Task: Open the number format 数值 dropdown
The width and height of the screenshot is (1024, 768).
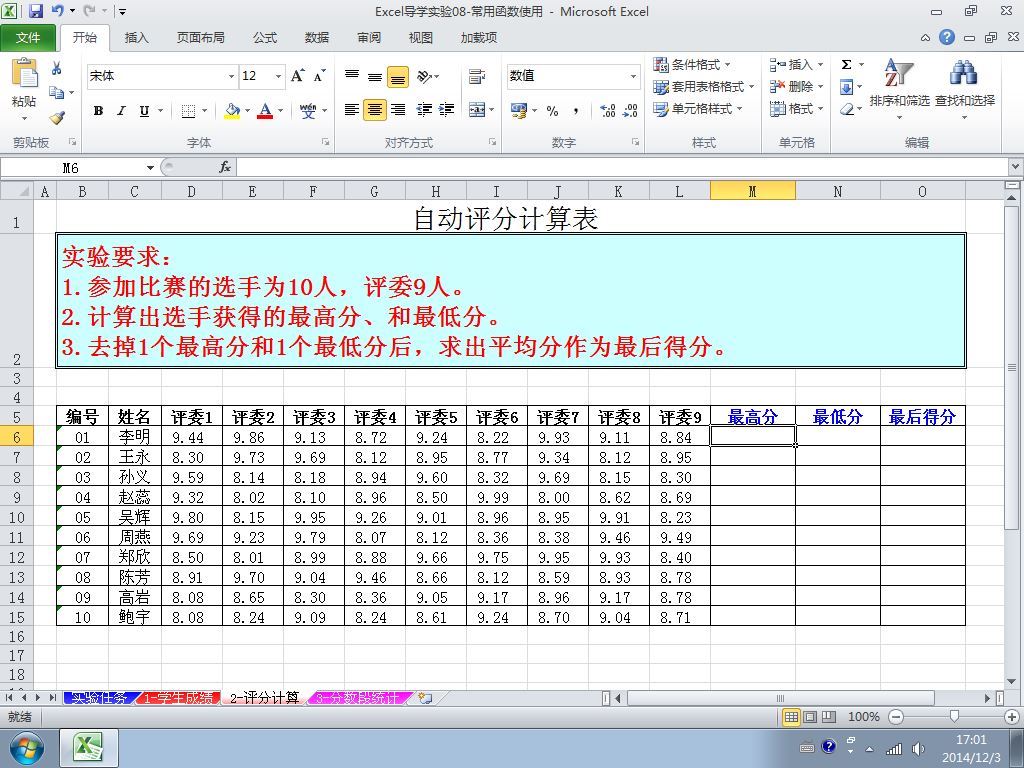Action: 633,76
